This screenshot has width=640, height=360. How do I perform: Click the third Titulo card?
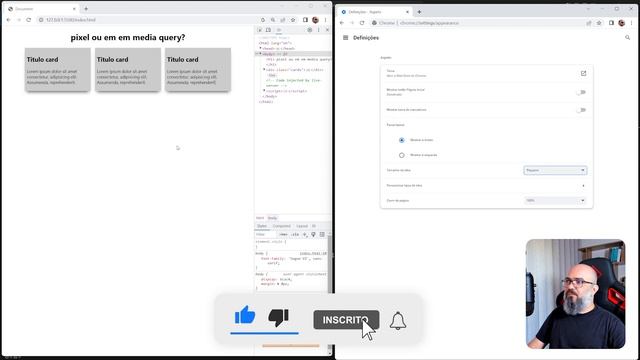click(x=198, y=69)
